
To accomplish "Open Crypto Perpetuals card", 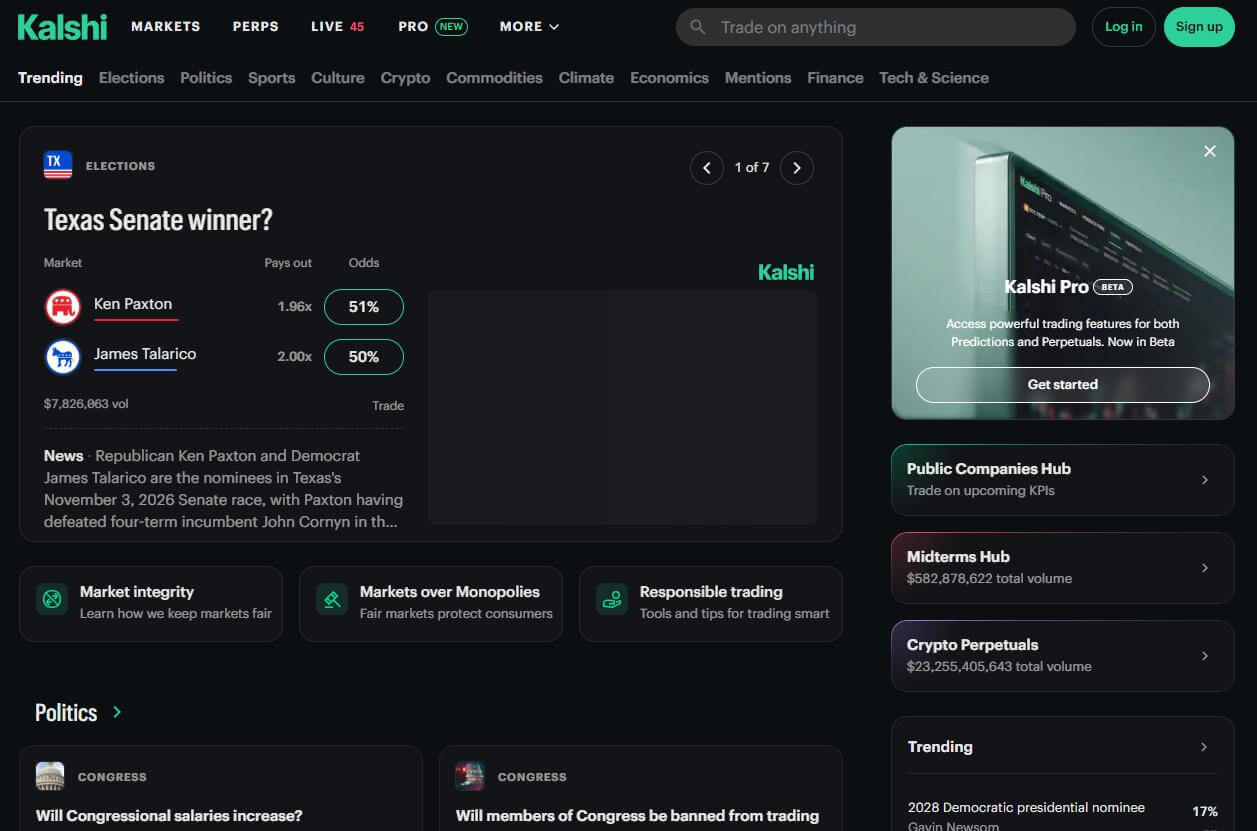I will [x=1063, y=656].
